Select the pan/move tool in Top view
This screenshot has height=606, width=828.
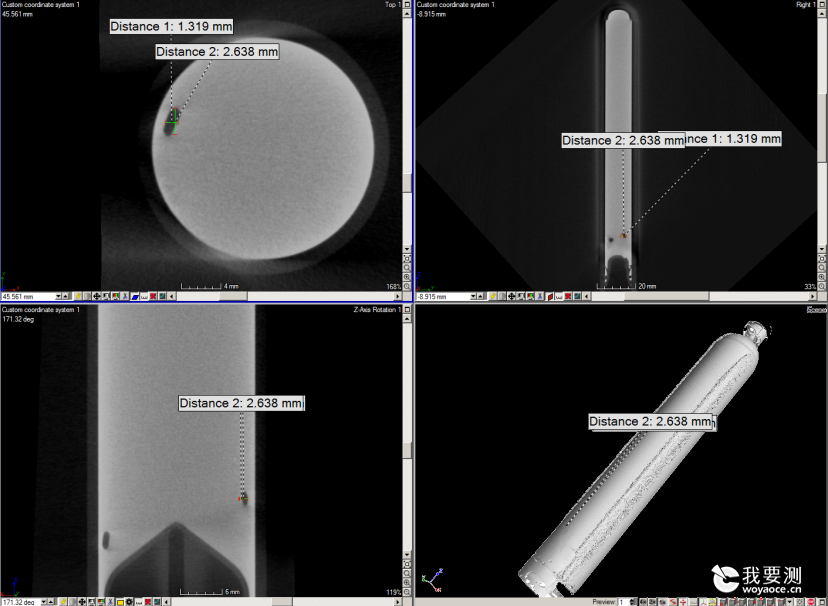pyautogui.click(x=97, y=297)
